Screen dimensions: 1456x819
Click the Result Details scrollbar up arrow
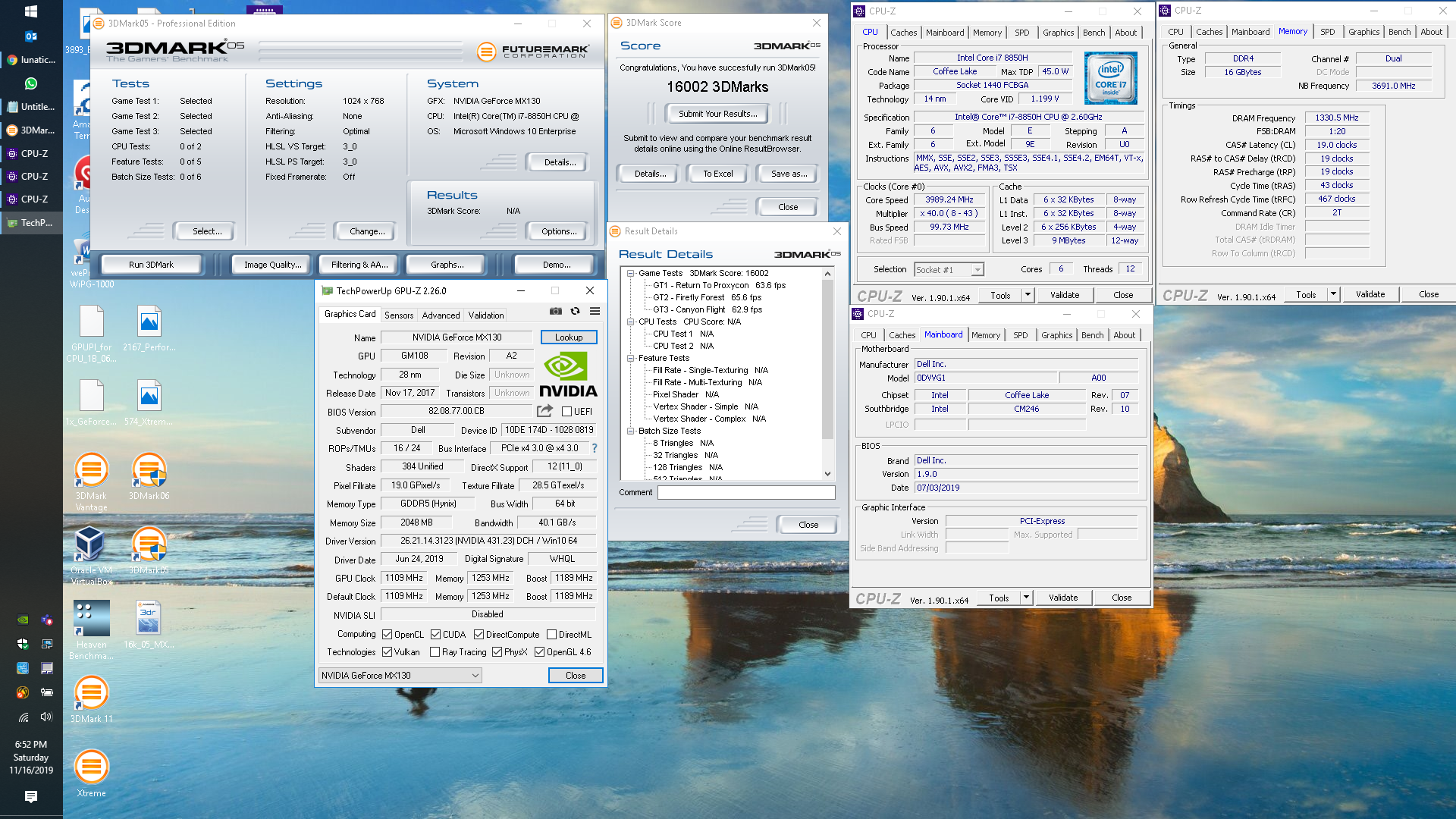pos(827,273)
